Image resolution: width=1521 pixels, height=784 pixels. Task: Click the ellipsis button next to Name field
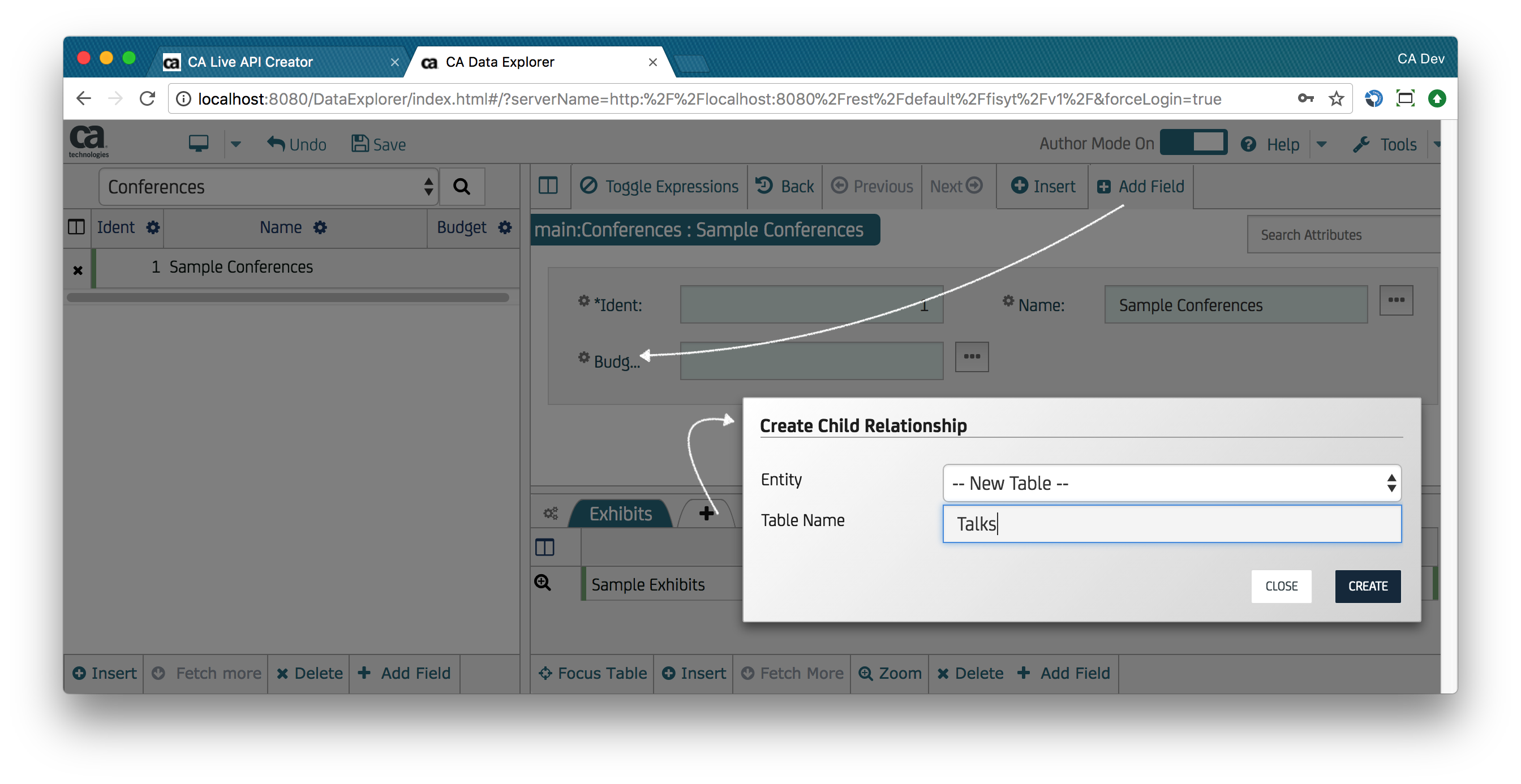coord(1396,300)
